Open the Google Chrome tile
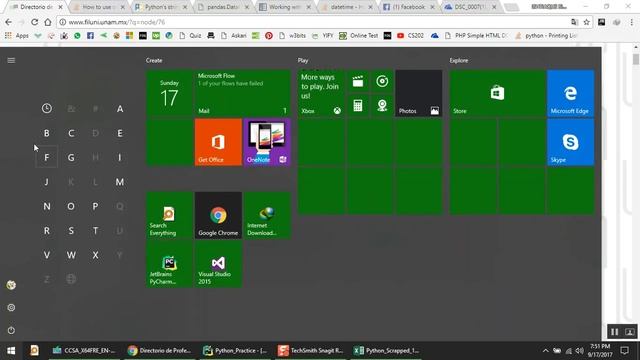This screenshot has height=360, width=640. [x=218, y=216]
